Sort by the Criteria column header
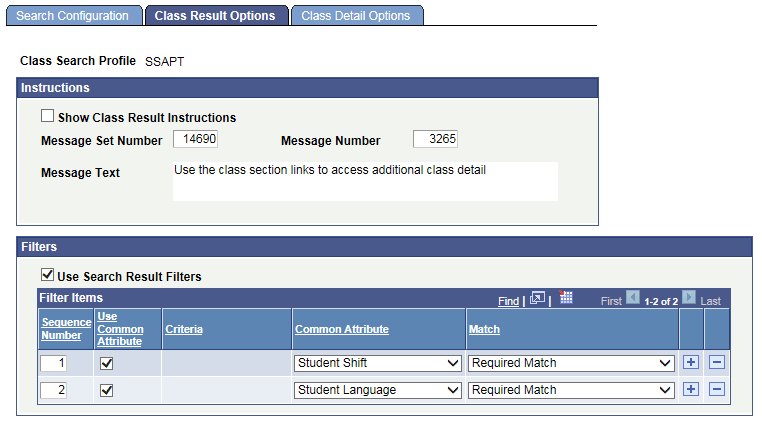Image resolution: width=762 pixels, height=425 pixels. [184, 329]
